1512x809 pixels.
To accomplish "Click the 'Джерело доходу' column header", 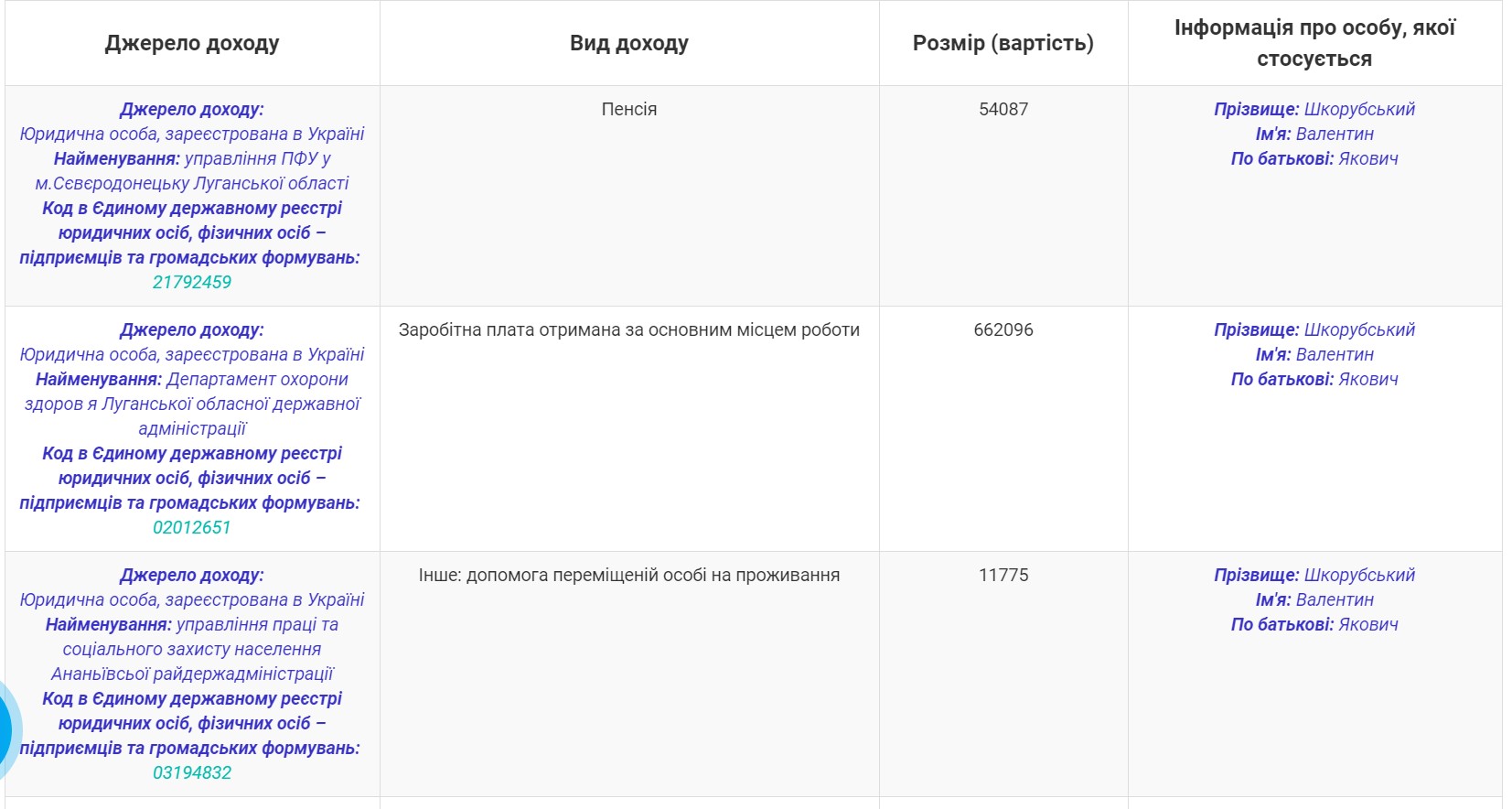I will pos(192,43).
